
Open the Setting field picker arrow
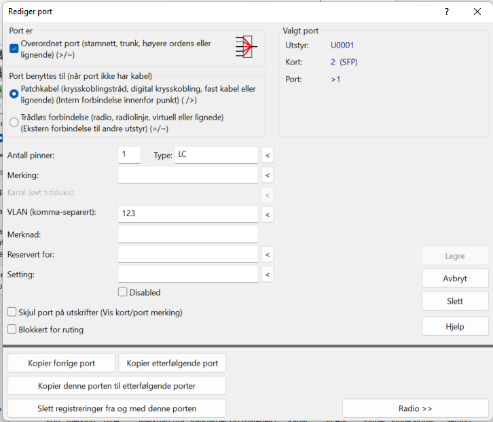(267, 275)
